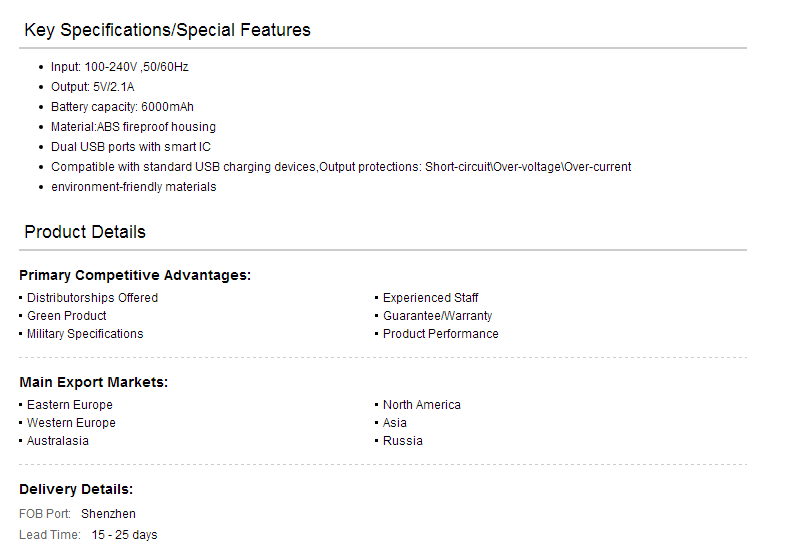Click the Key Specifications/Special Features heading
Screen dimensions: 789x555
(167, 30)
